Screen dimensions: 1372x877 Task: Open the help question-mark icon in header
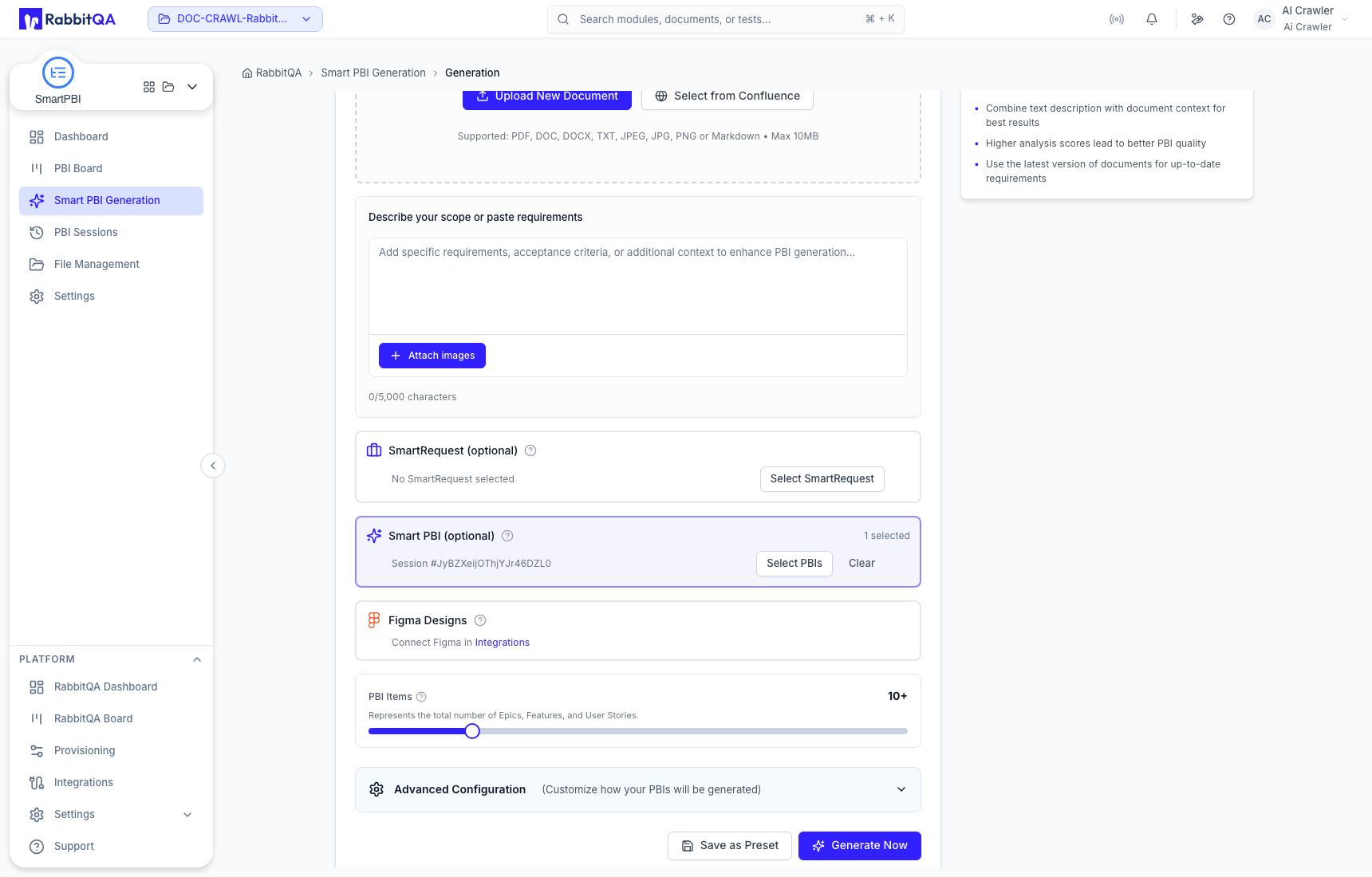click(1229, 19)
